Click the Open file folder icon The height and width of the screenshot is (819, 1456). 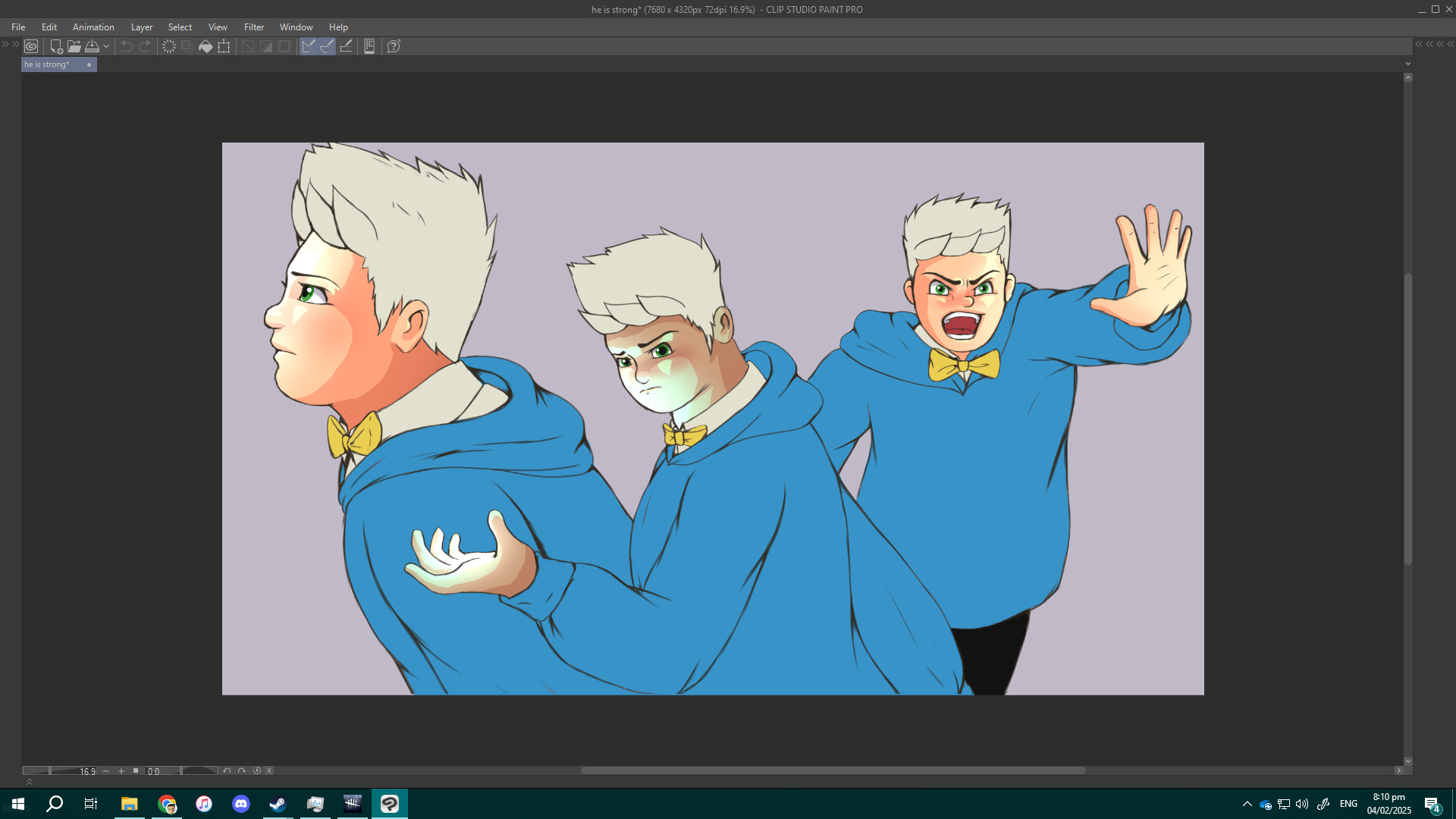click(74, 46)
